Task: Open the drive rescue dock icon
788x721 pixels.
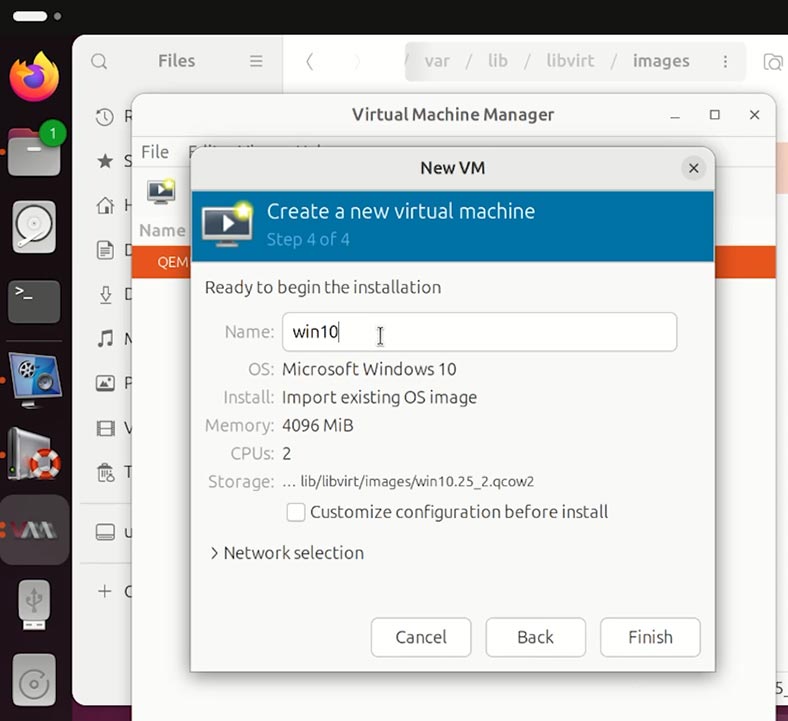Action: (34, 454)
